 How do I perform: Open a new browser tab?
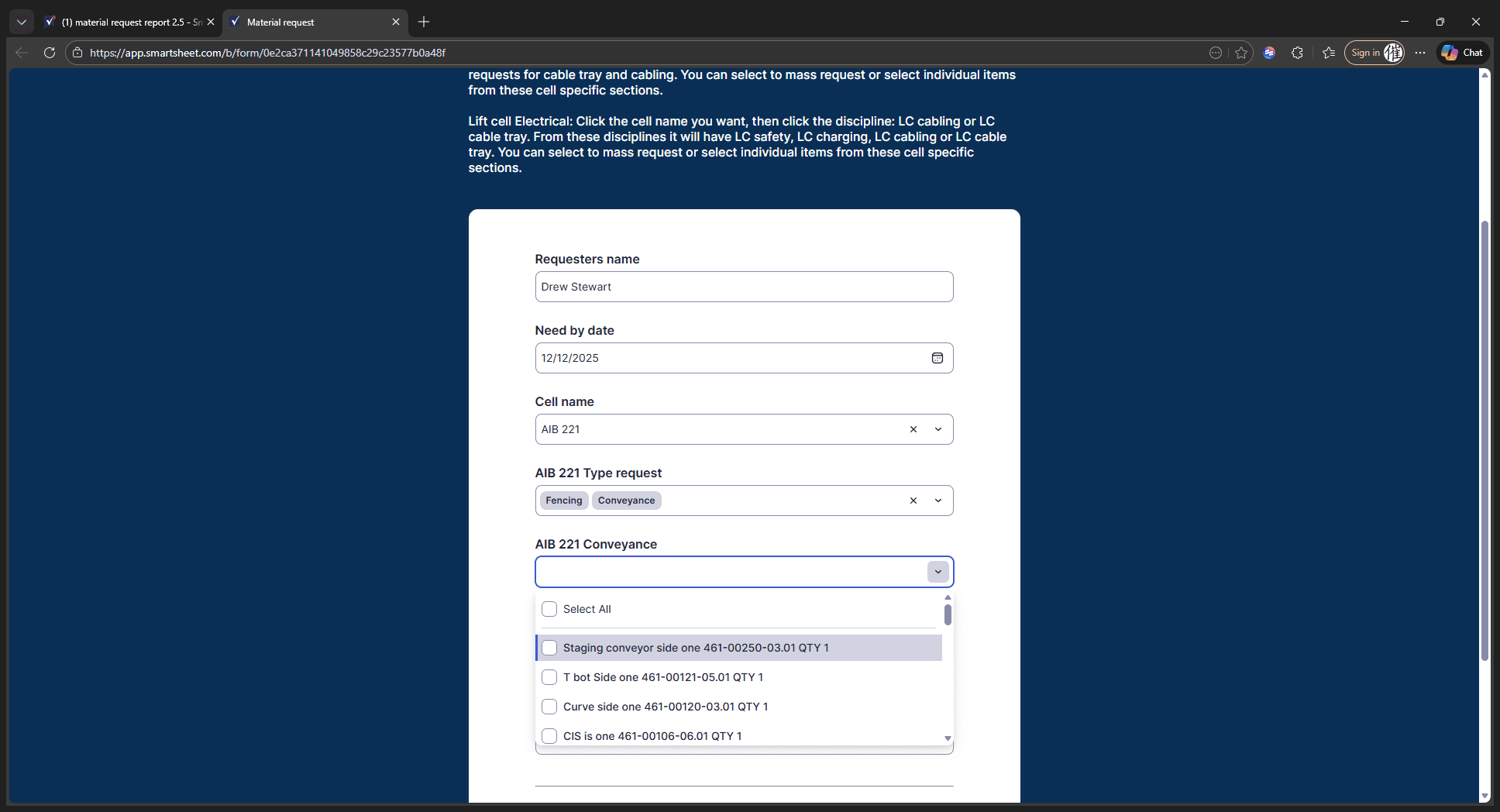coord(424,22)
